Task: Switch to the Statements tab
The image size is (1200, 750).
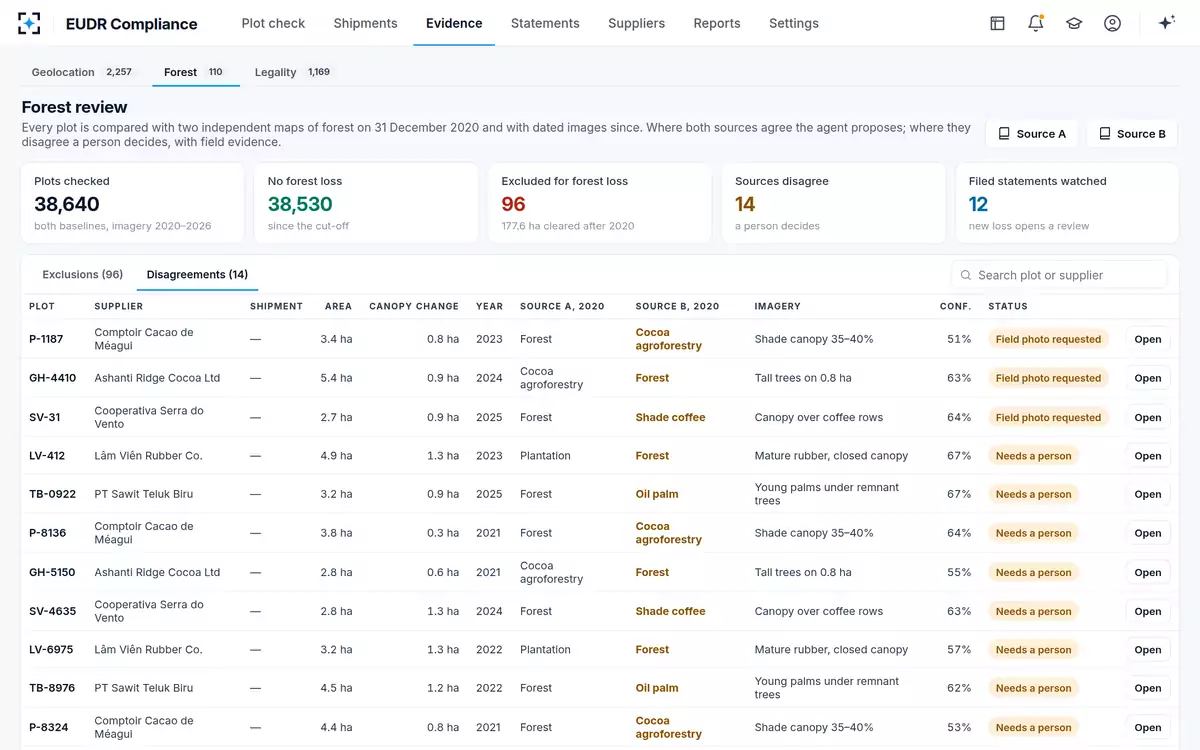Action: (545, 23)
